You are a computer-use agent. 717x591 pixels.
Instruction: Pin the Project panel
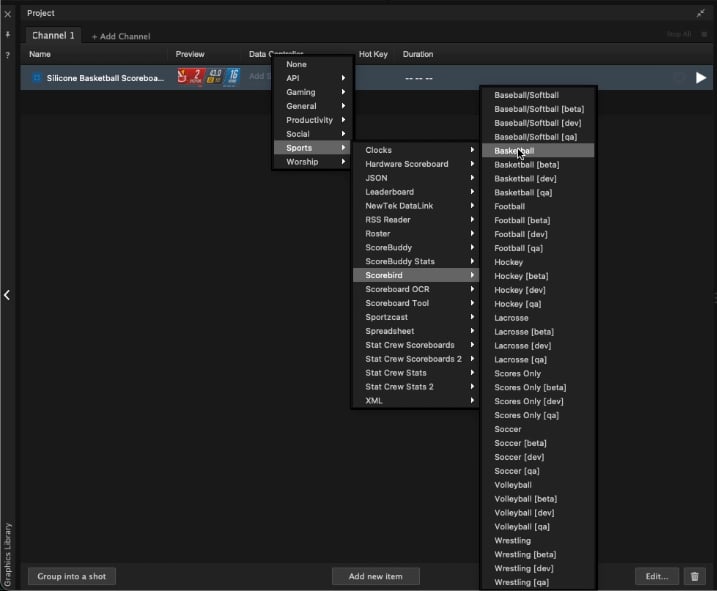8,34
